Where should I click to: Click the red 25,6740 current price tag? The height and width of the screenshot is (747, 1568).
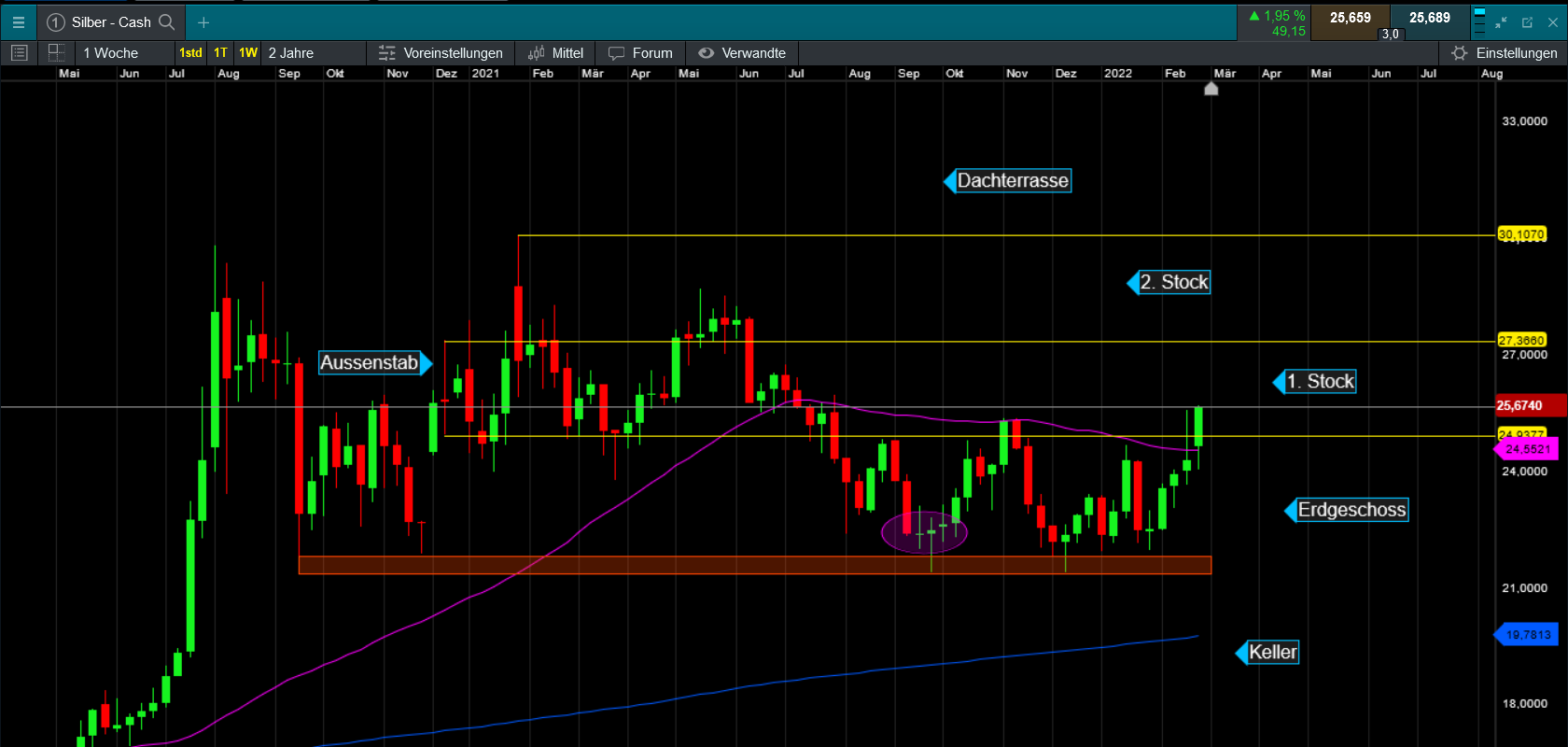[x=1530, y=405]
